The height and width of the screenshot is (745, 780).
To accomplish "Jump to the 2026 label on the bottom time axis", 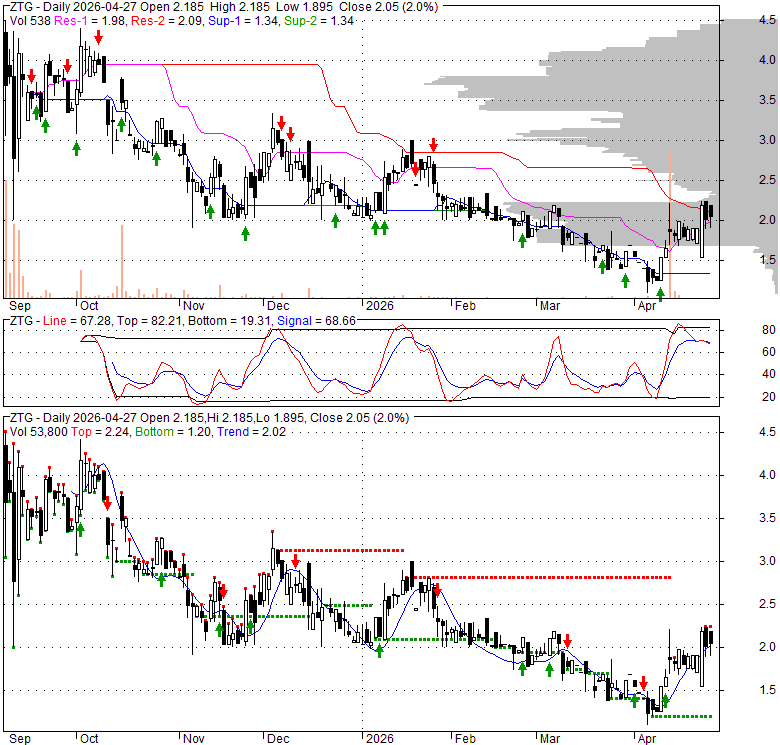I will point(378,740).
